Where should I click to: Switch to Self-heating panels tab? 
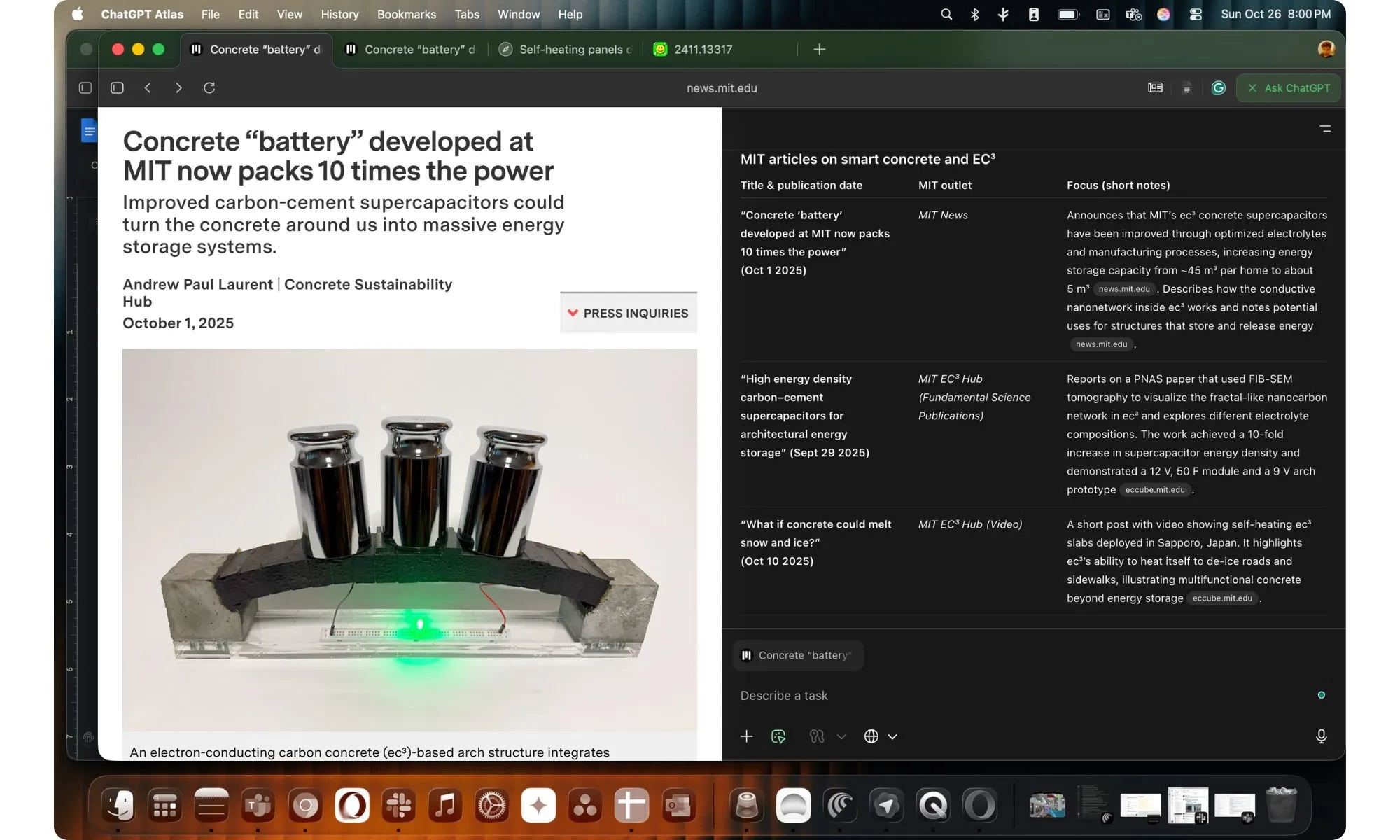pos(566,50)
